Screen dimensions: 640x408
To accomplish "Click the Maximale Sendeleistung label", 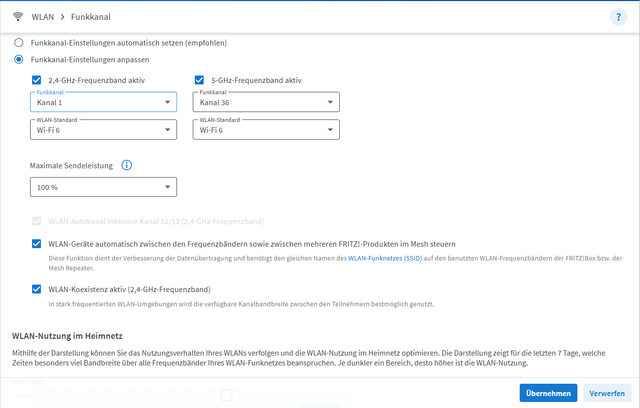I will point(71,166).
